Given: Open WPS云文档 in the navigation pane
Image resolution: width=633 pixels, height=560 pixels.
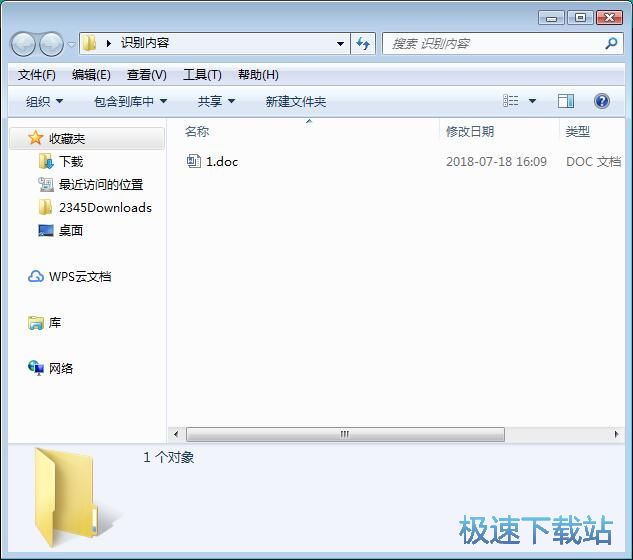Looking at the screenshot, I should click(x=80, y=277).
